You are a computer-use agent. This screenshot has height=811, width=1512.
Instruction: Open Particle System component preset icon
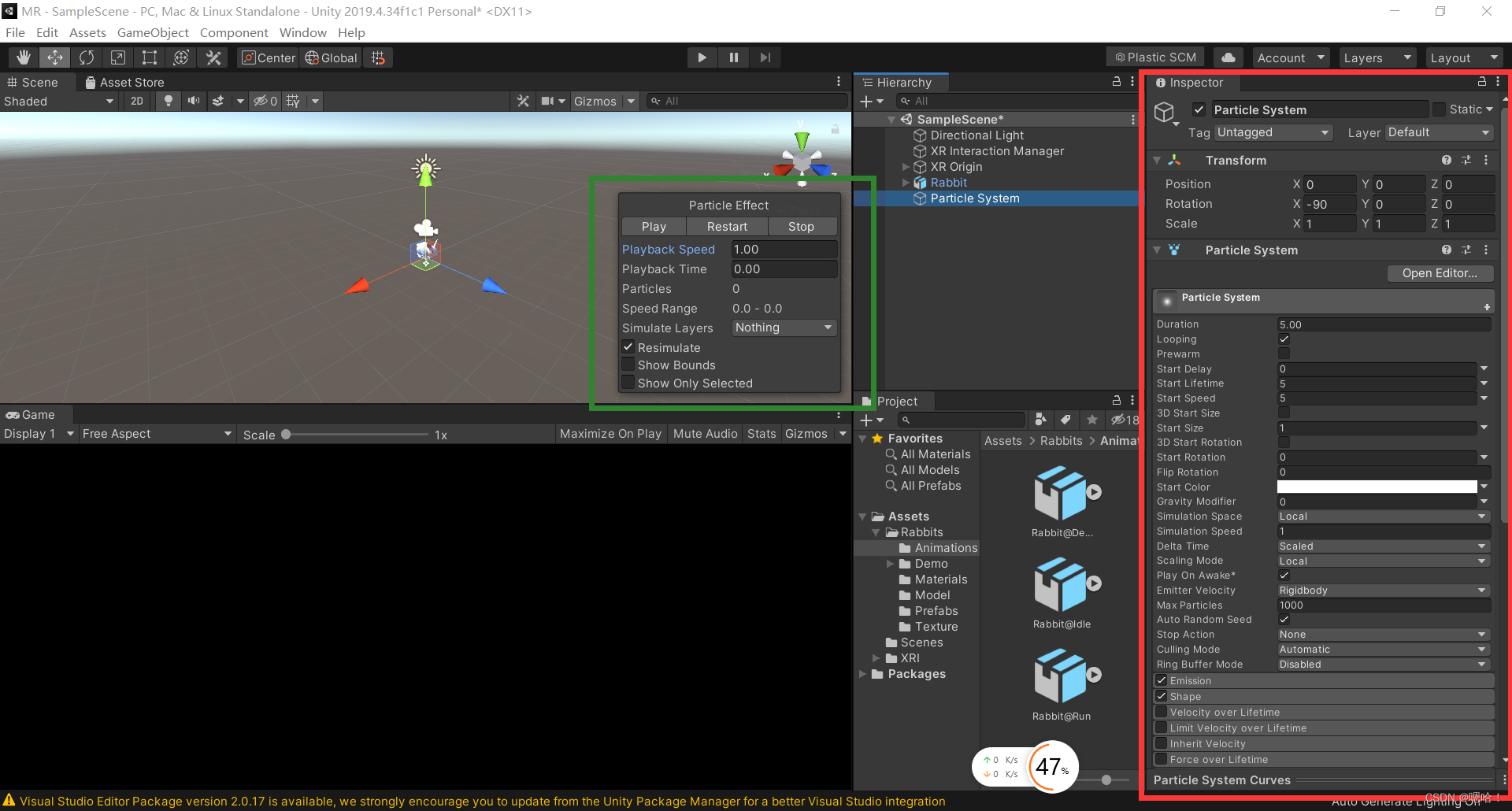(x=1466, y=250)
